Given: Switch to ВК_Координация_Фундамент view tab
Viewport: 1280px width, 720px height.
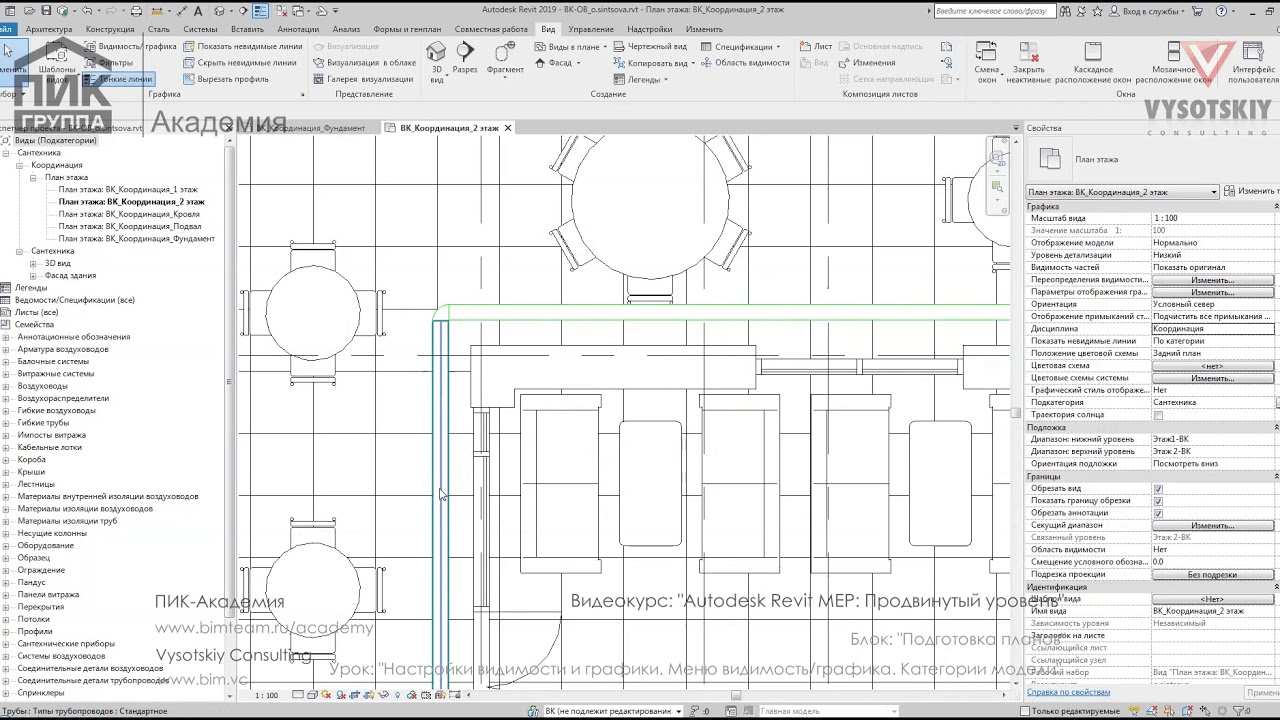Looking at the screenshot, I should point(308,128).
